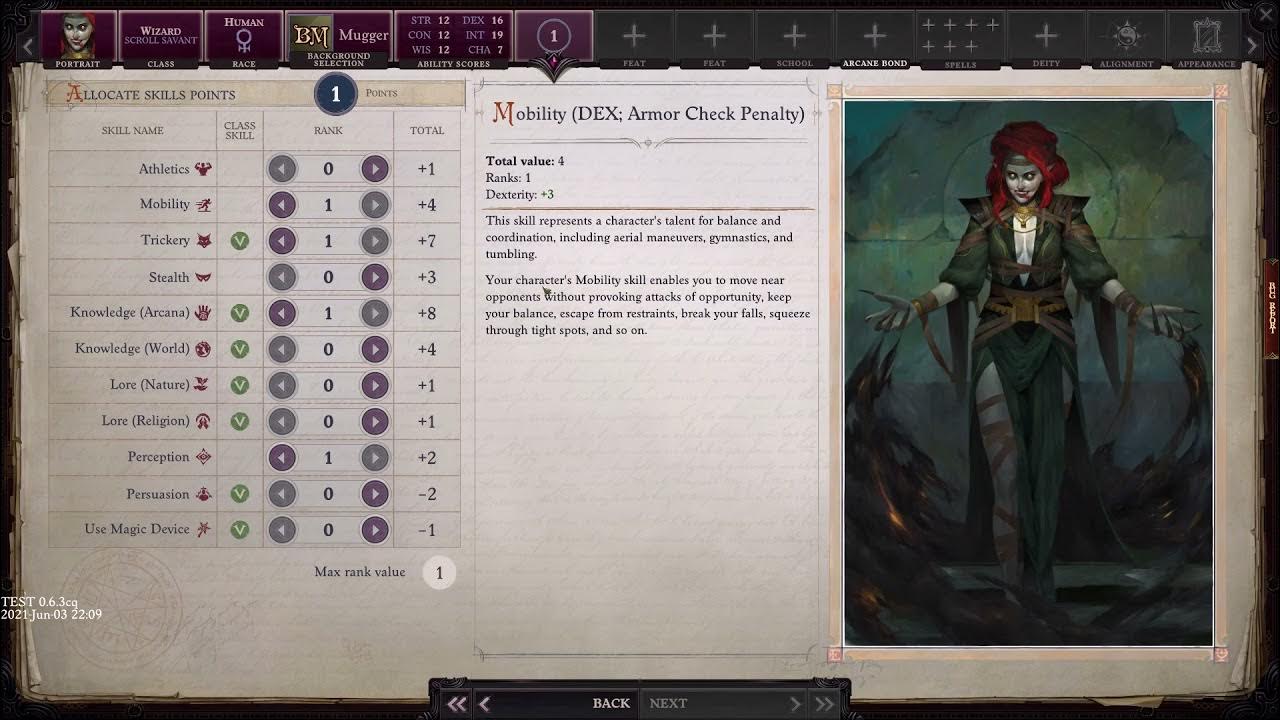This screenshot has width=1280, height=720.
Task: Decrease Perception rank with left arrow
Action: (282, 457)
